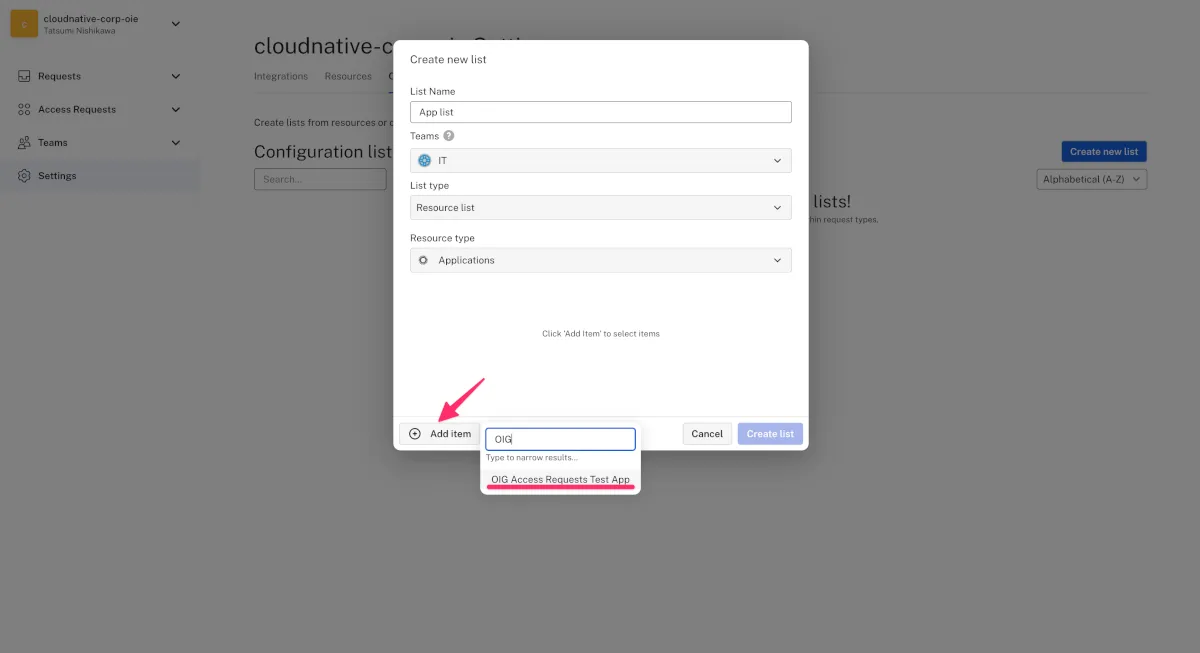Click the Access Requests sidebar icon
Viewport: 1200px width, 653px height.
tap(24, 109)
